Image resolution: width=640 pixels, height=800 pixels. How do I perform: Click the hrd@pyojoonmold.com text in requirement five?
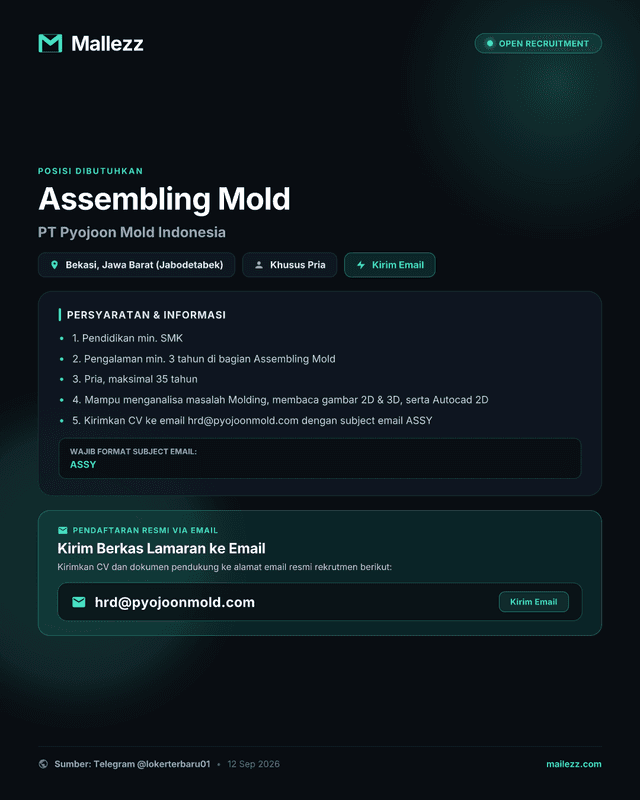(x=243, y=420)
